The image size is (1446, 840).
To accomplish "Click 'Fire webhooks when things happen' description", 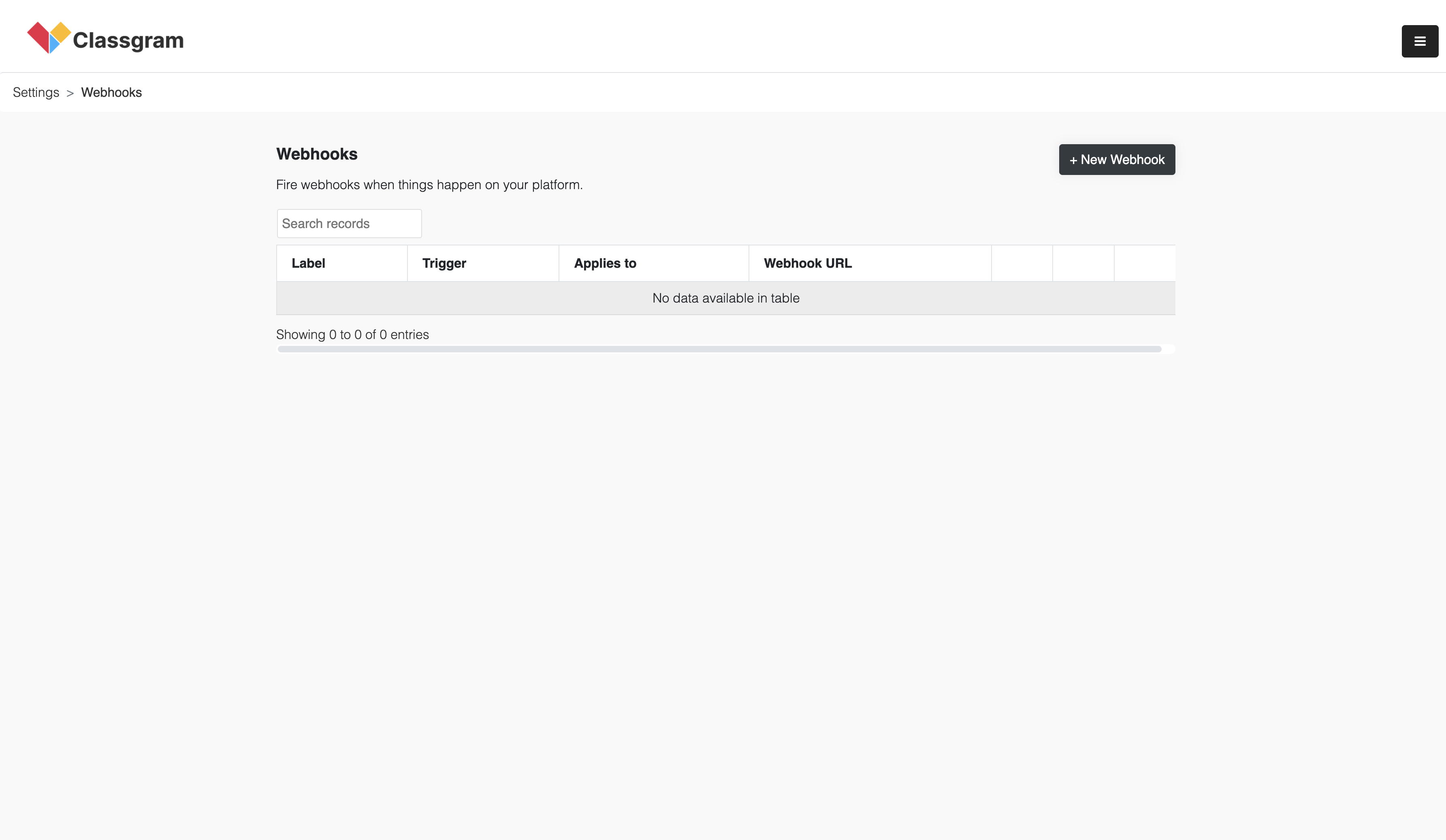I will coord(429,185).
